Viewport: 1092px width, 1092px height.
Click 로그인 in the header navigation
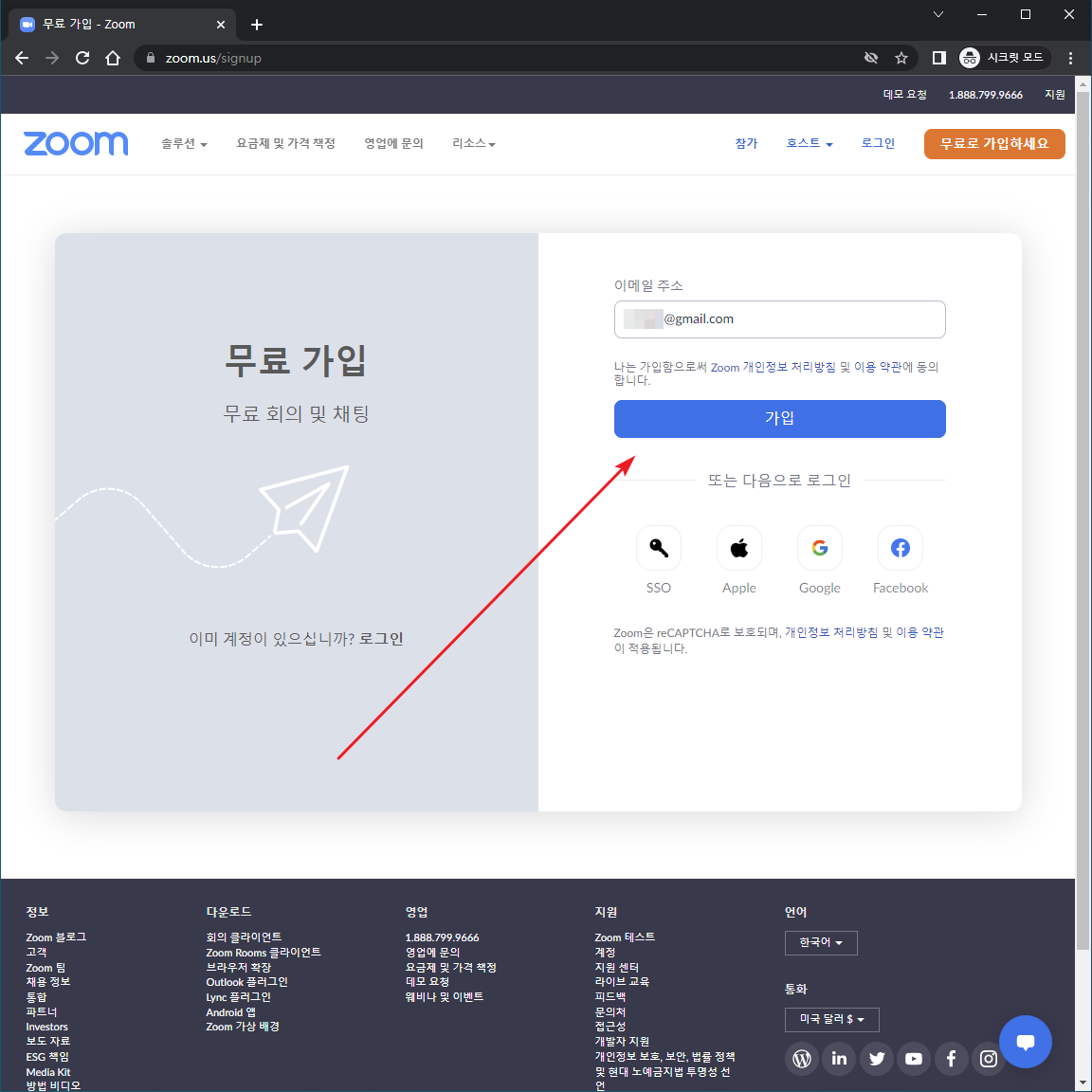click(878, 143)
